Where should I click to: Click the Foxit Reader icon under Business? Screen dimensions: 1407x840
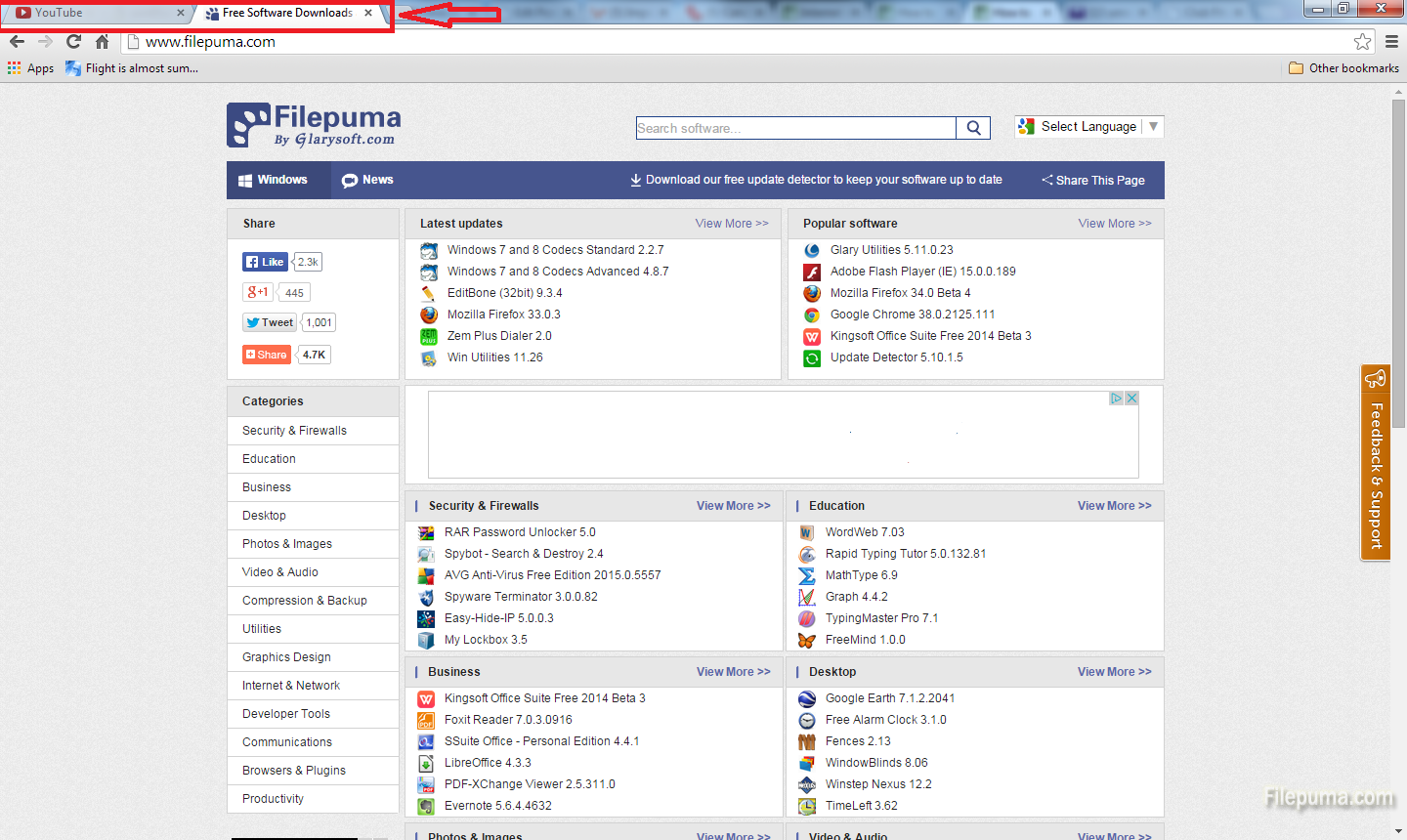tap(425, 719)
